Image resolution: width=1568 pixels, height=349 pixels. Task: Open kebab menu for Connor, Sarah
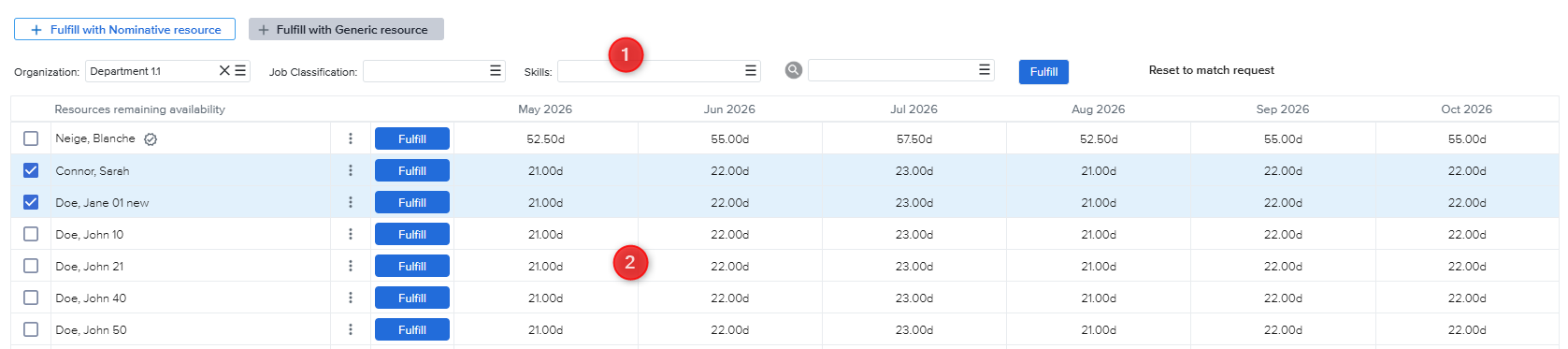pyautogui.click(x=351, y=170)
